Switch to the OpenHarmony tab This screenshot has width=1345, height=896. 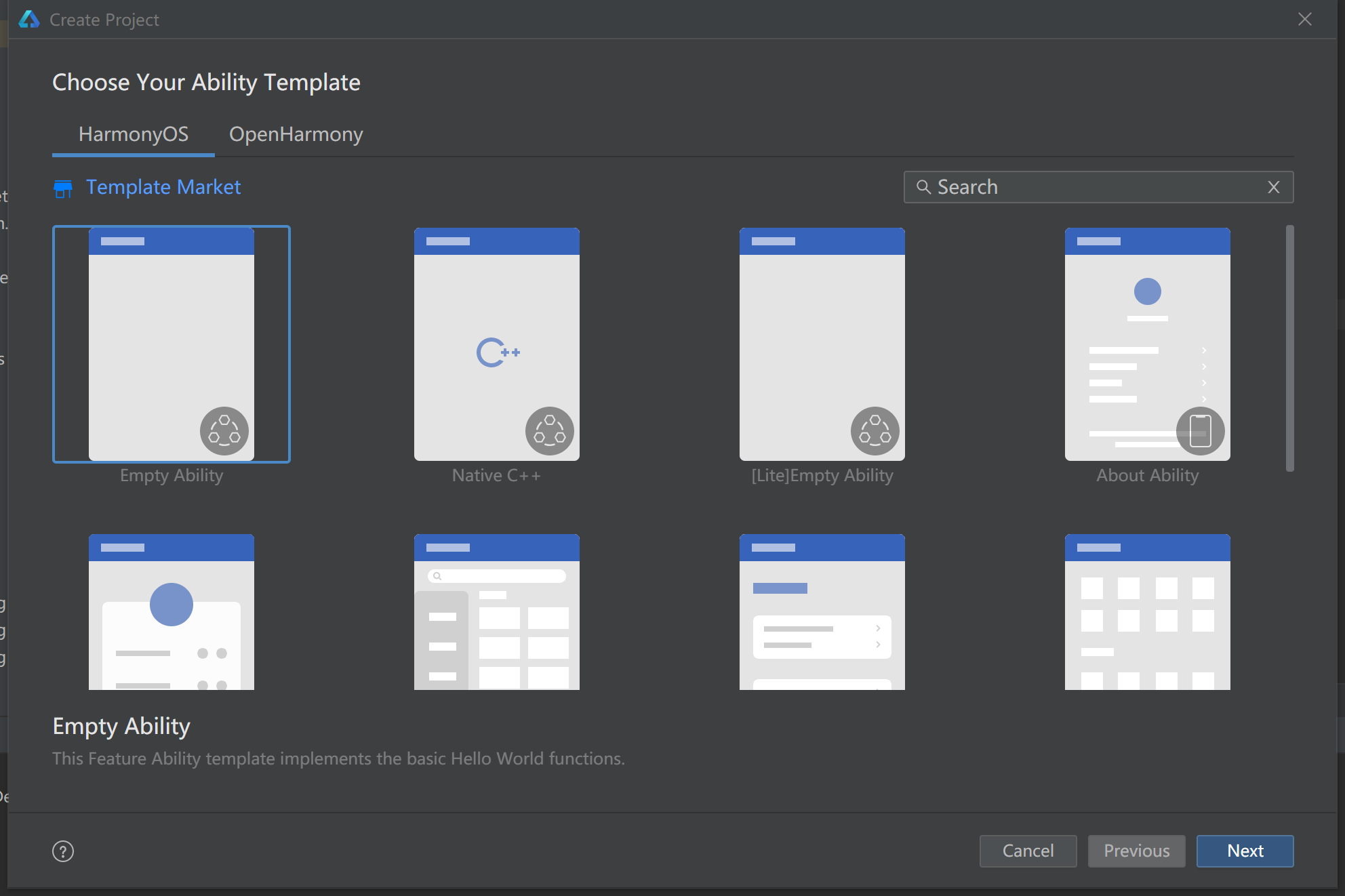point(296,134)
